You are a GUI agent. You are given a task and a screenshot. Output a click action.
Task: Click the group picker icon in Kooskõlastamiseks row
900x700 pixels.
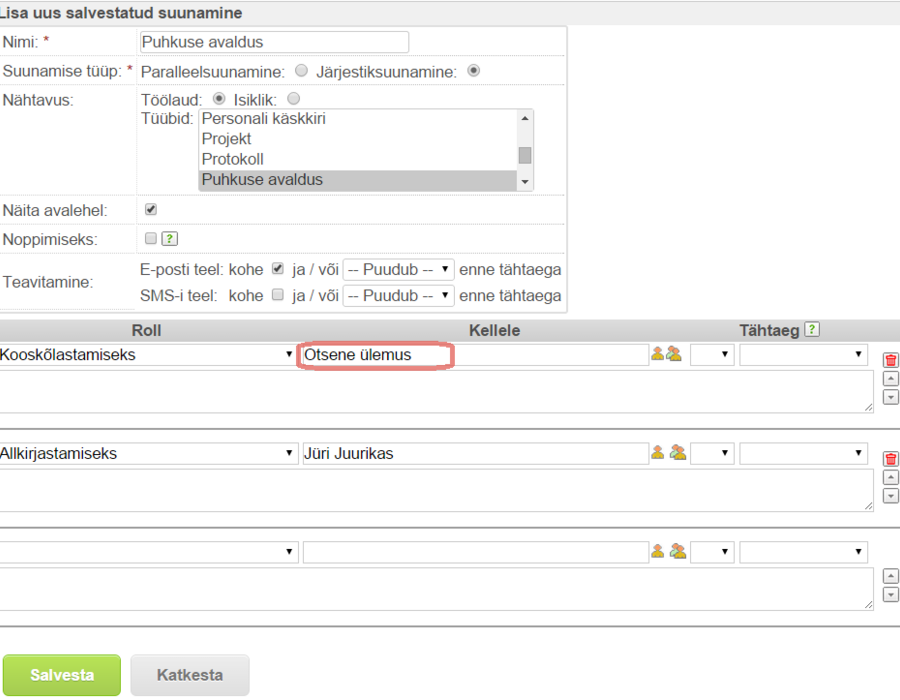[x=674, y=354]
